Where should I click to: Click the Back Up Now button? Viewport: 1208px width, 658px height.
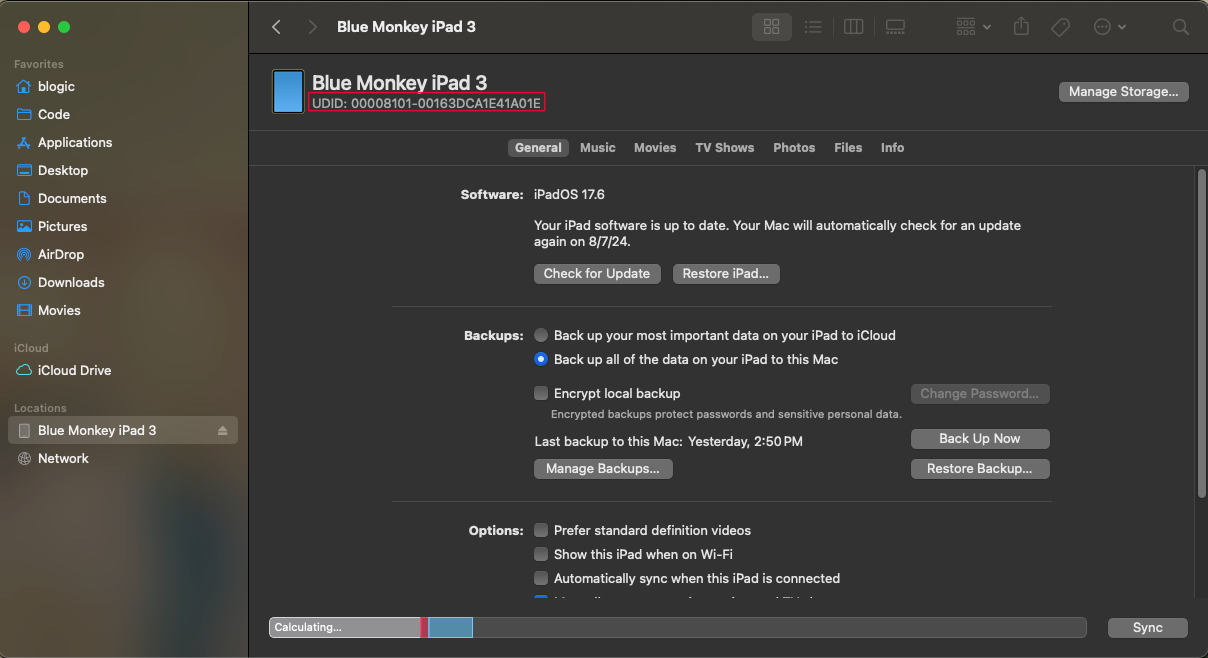979,438
